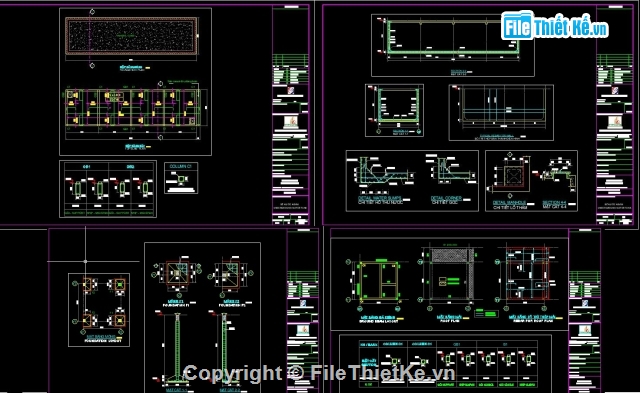Click the FOUNDATION LAYOUT title text
The height and width of the screenshot is (393, 640).
[104, 340]
